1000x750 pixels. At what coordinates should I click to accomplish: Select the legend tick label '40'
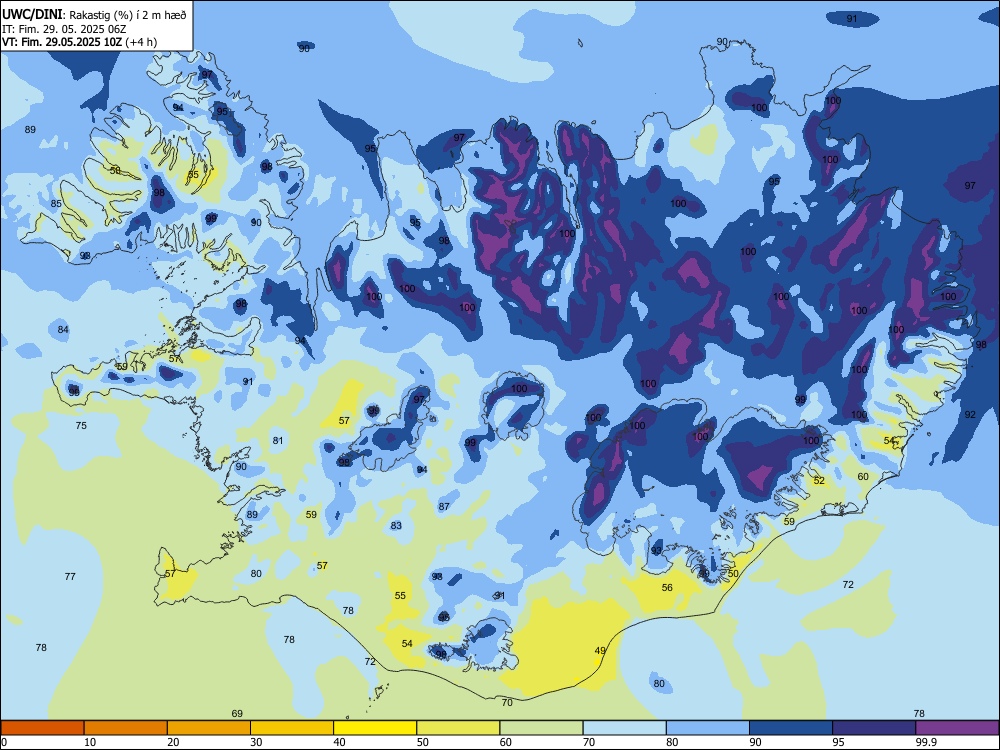339,742
